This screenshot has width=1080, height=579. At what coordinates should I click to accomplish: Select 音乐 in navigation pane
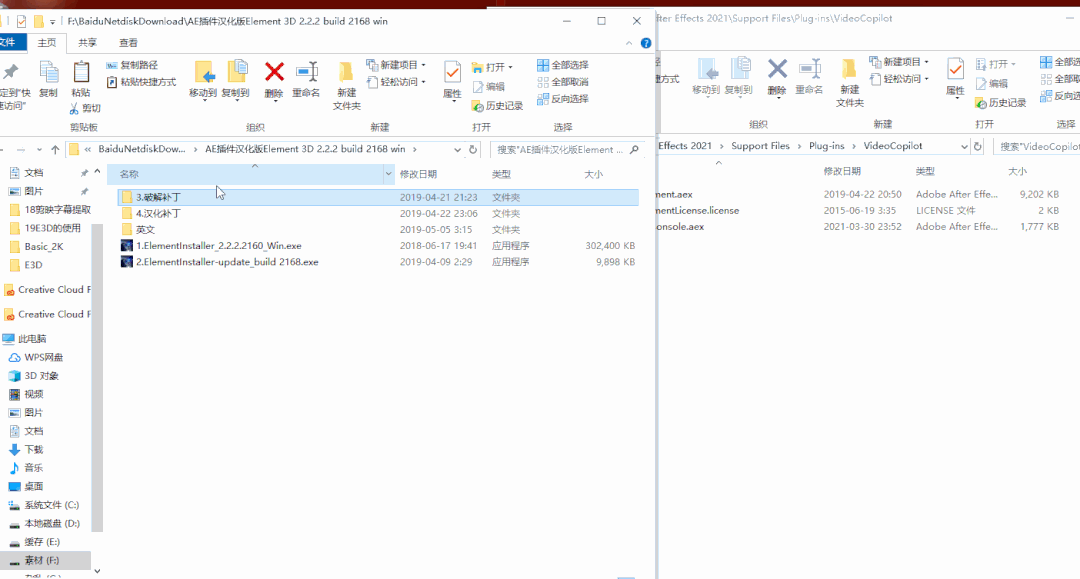26,468
